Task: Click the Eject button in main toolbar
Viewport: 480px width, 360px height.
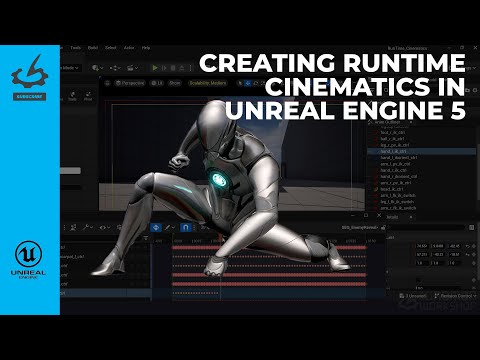Action: tap(182, 68)
